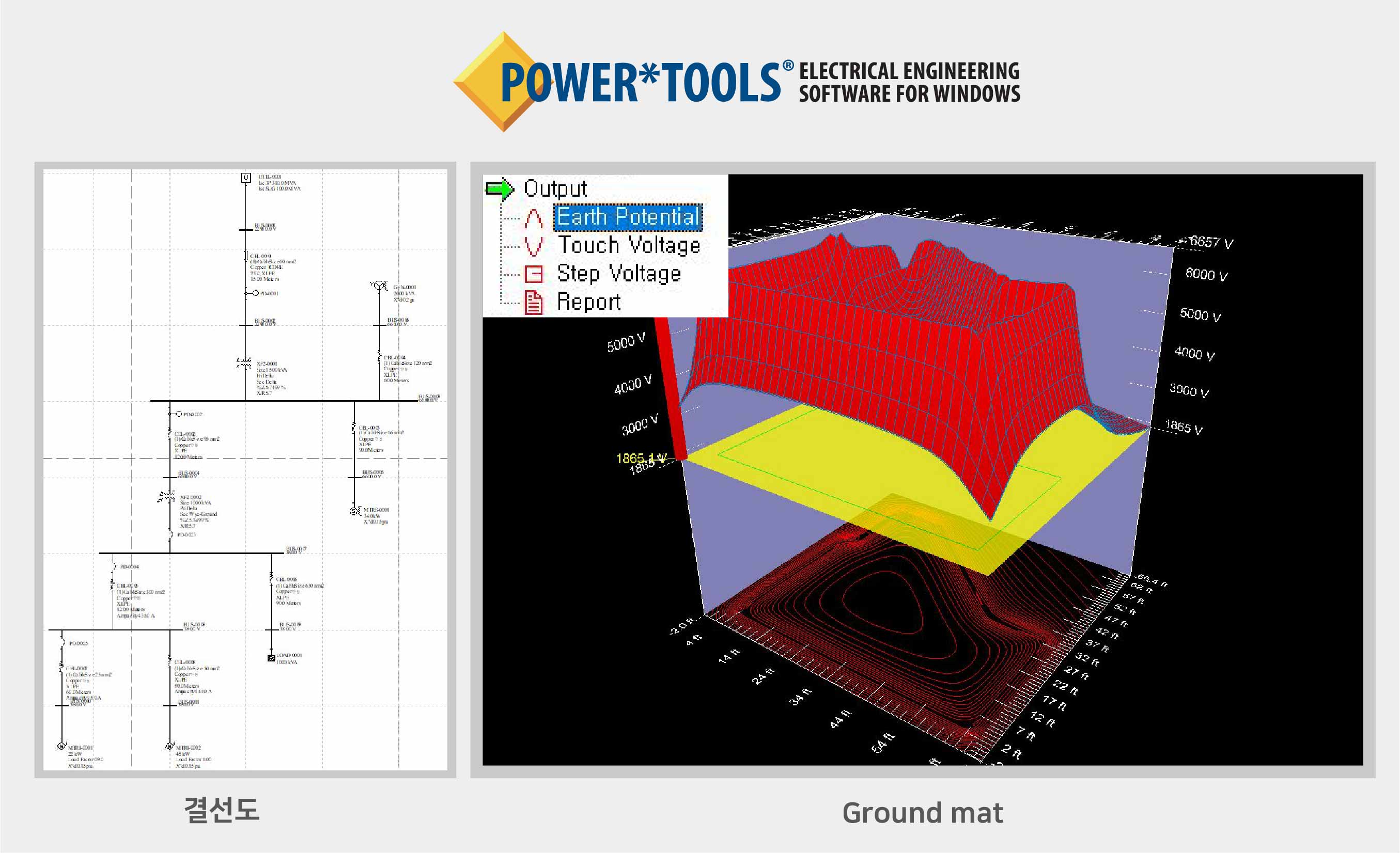Click the Touch Voltage curve icon
1400x853 pixels.
point(534,246)
